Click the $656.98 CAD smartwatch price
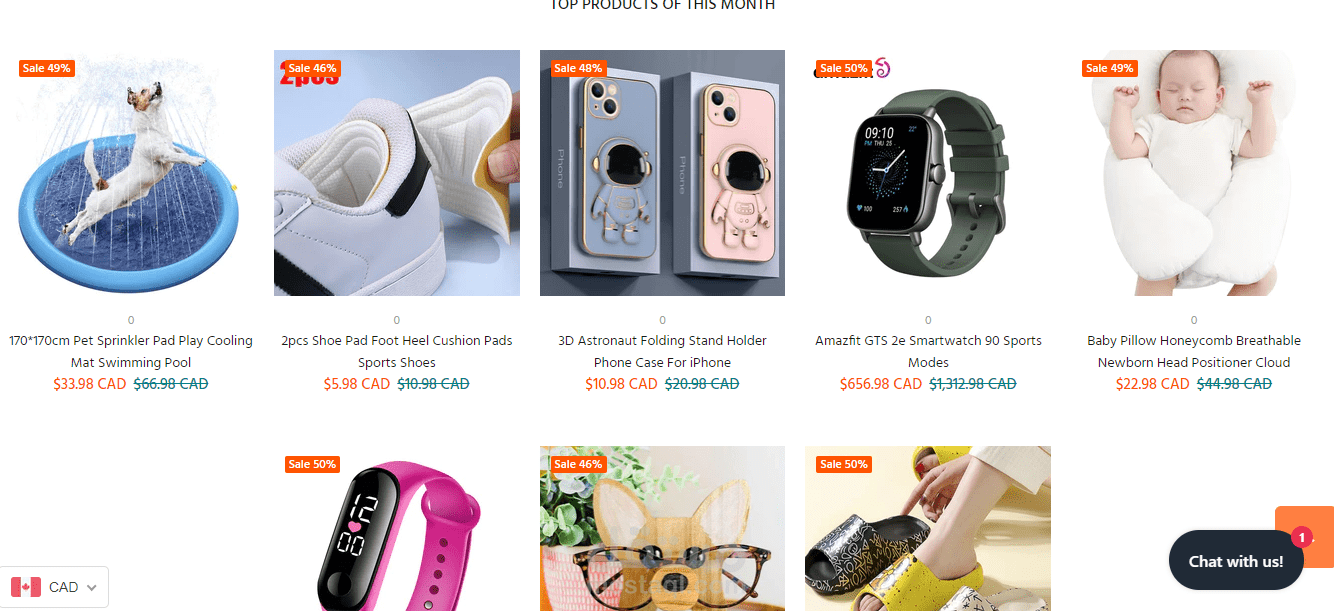This screenshot has height=611, width=1334. (x=881, y=384)
